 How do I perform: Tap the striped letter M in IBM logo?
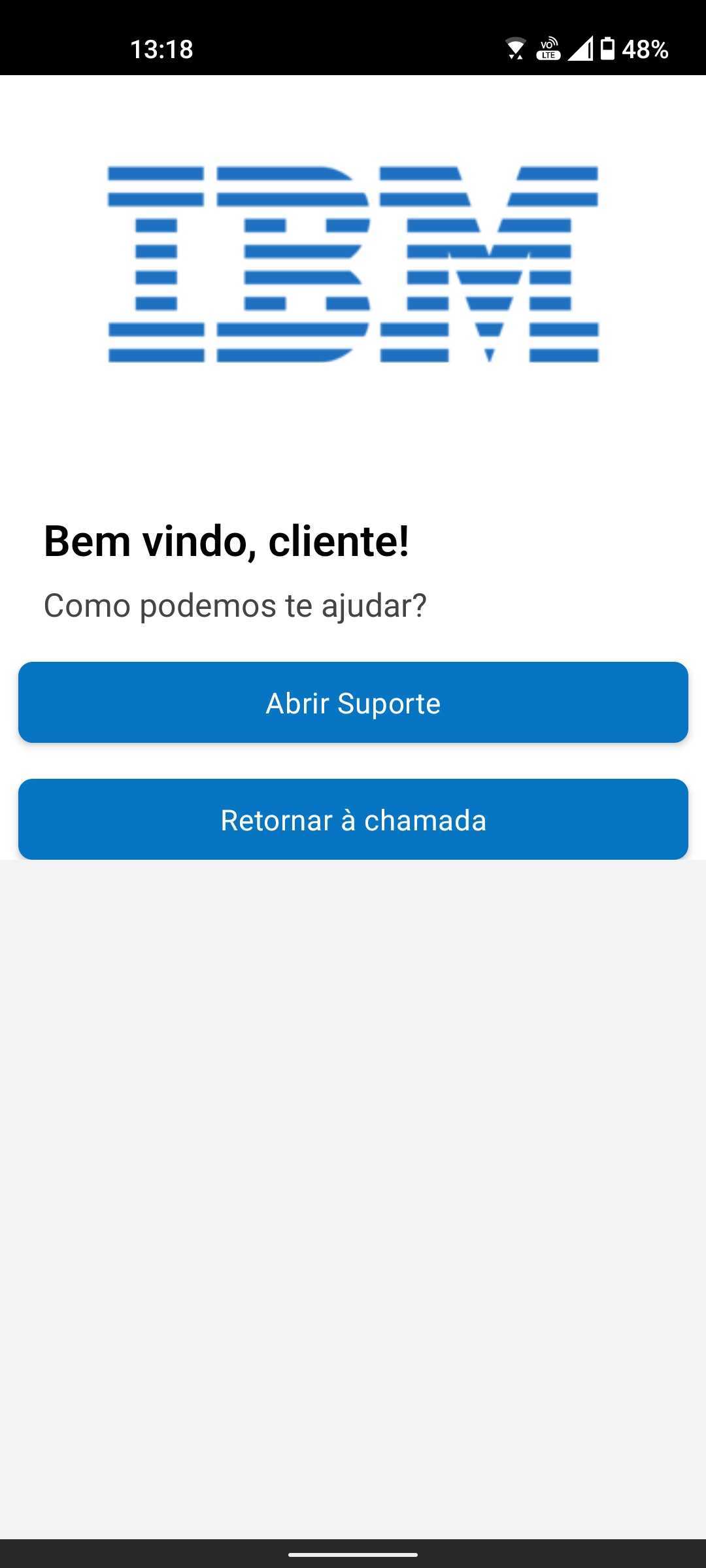tap(489, 264)
